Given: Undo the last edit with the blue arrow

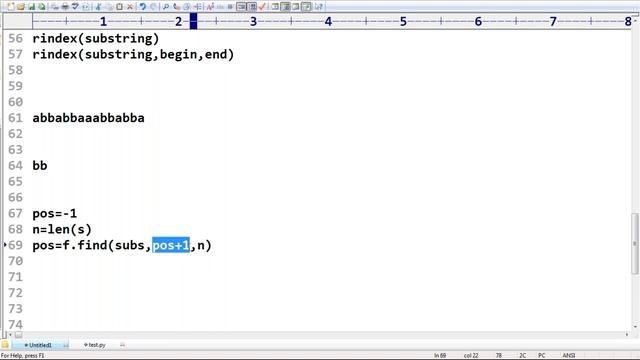Looking at the screenshot, I should (x=142, y=7).
